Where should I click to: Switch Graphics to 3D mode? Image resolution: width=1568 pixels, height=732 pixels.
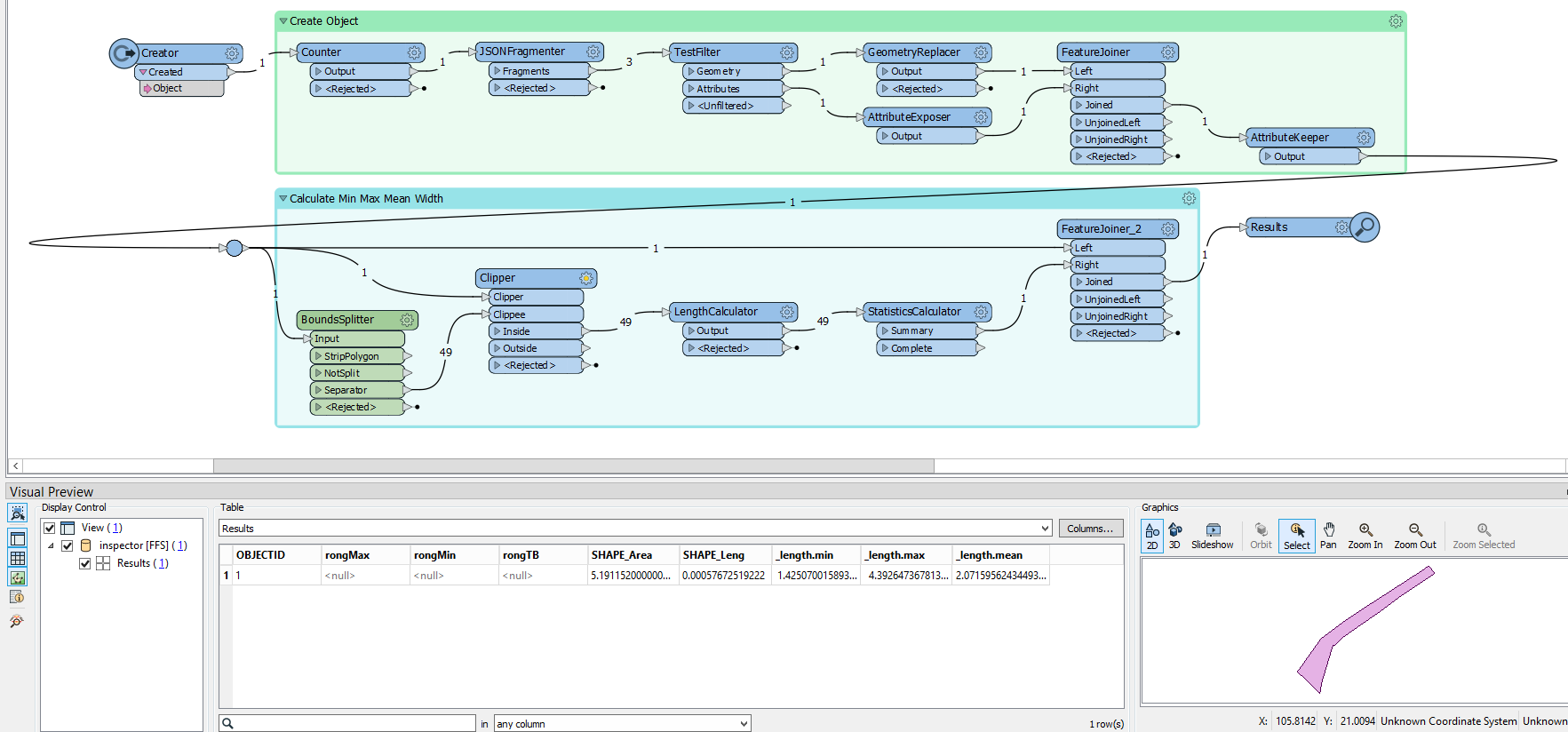(1174, 537)
